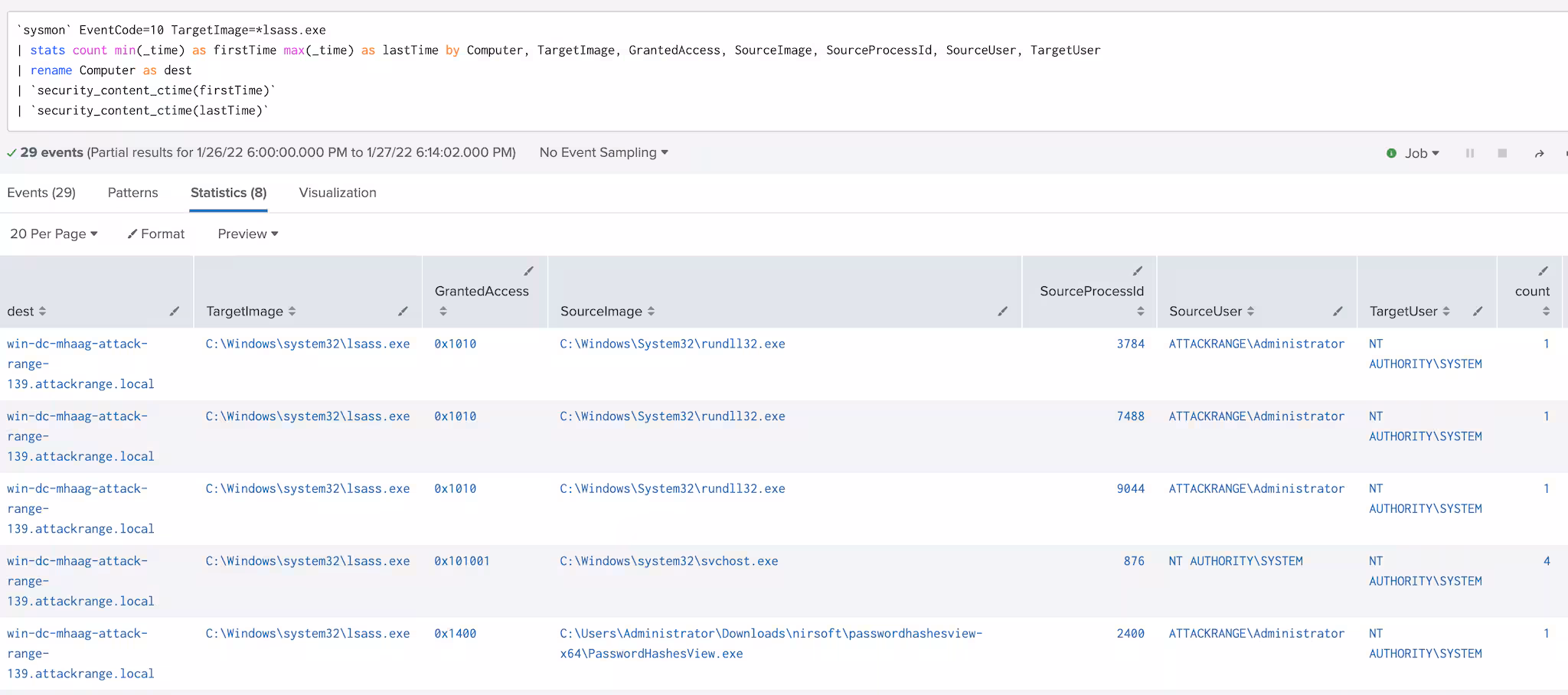Switch to the Events (29) tab

41,193
